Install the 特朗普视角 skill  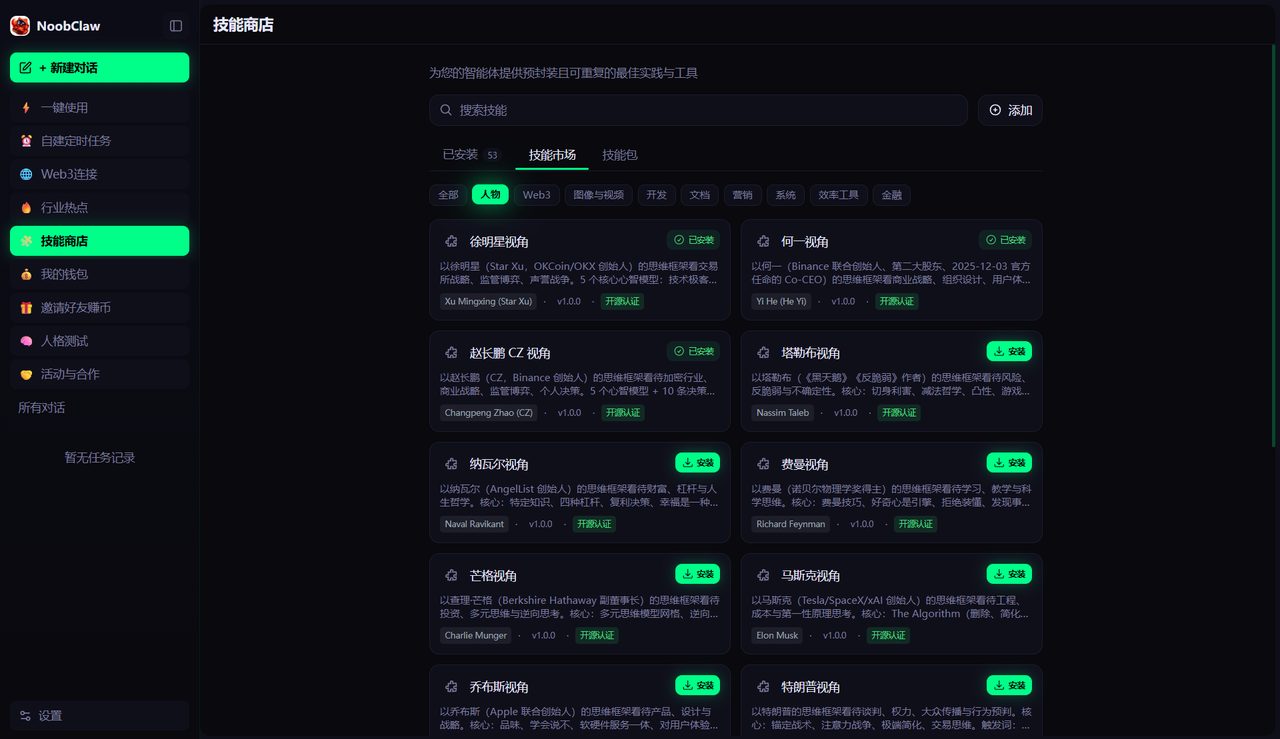(1009, 686)
